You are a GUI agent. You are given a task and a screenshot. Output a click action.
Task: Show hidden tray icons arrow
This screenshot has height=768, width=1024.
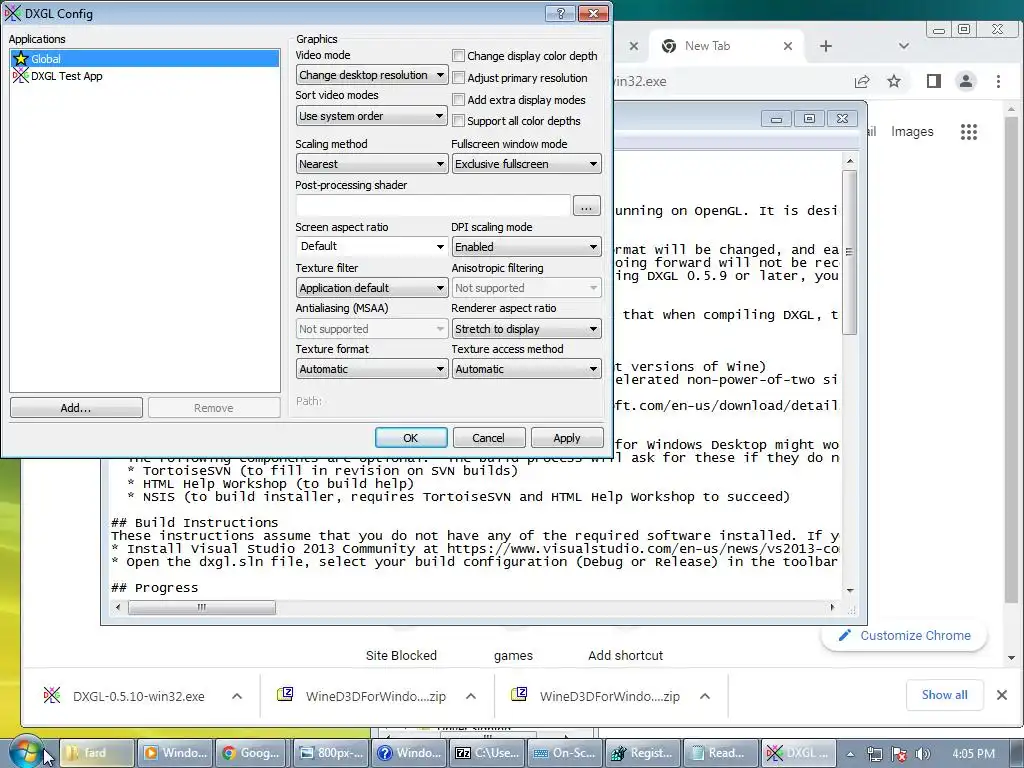(x=850, y=754)
